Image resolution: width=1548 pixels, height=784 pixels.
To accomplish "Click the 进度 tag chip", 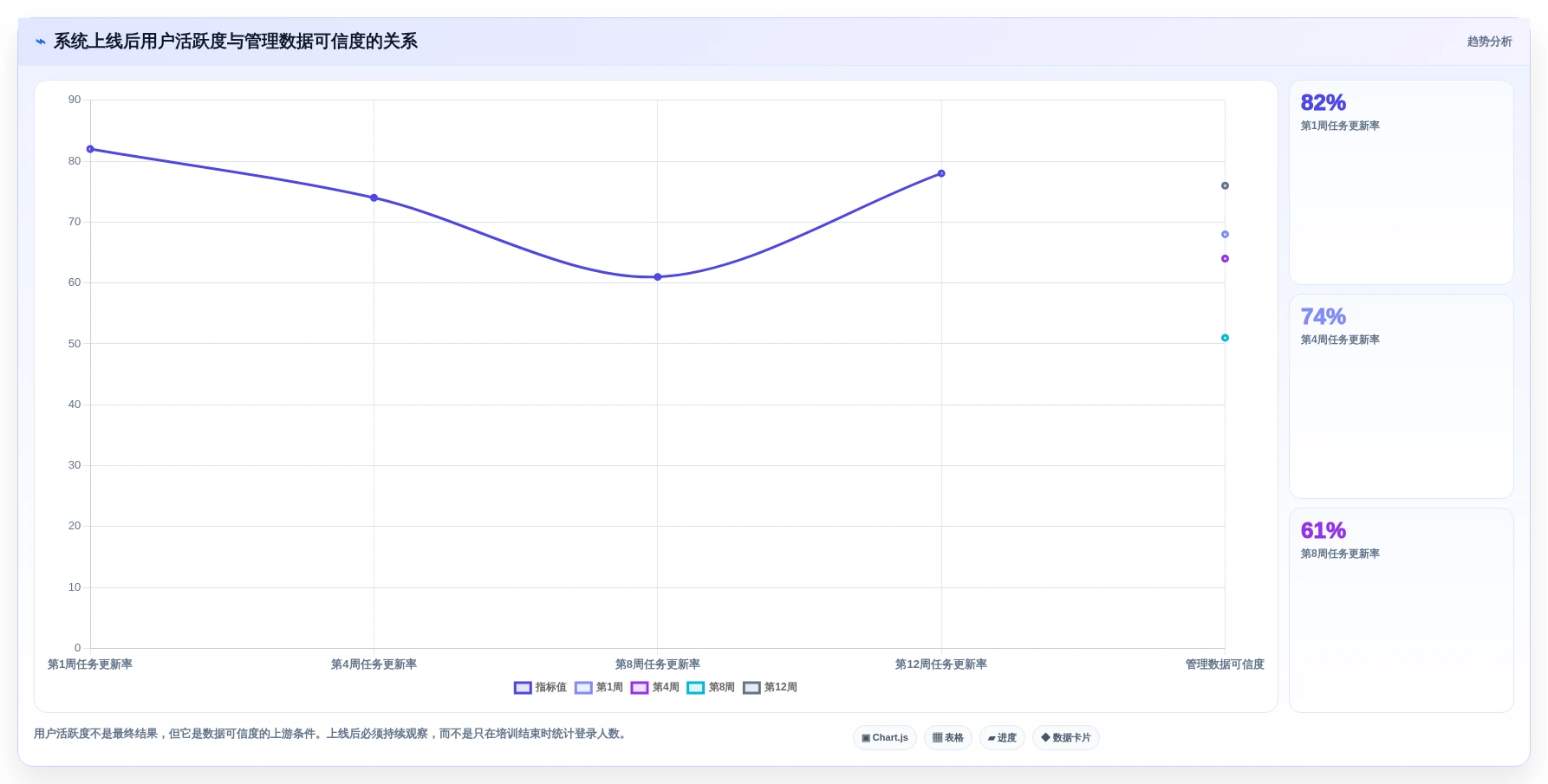I will pos(1002,738).
